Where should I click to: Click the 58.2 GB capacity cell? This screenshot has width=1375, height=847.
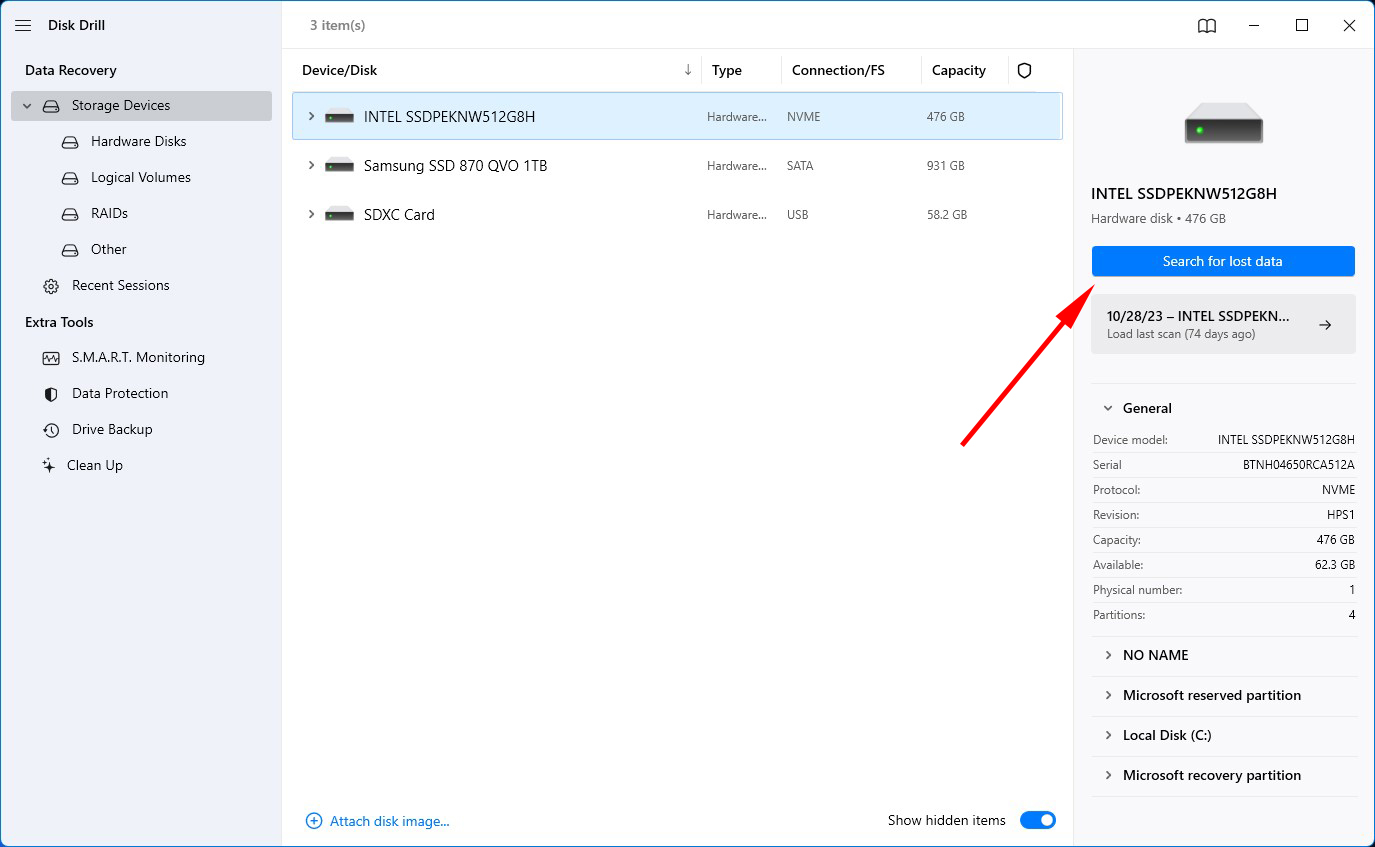click(x=947, y=215)
